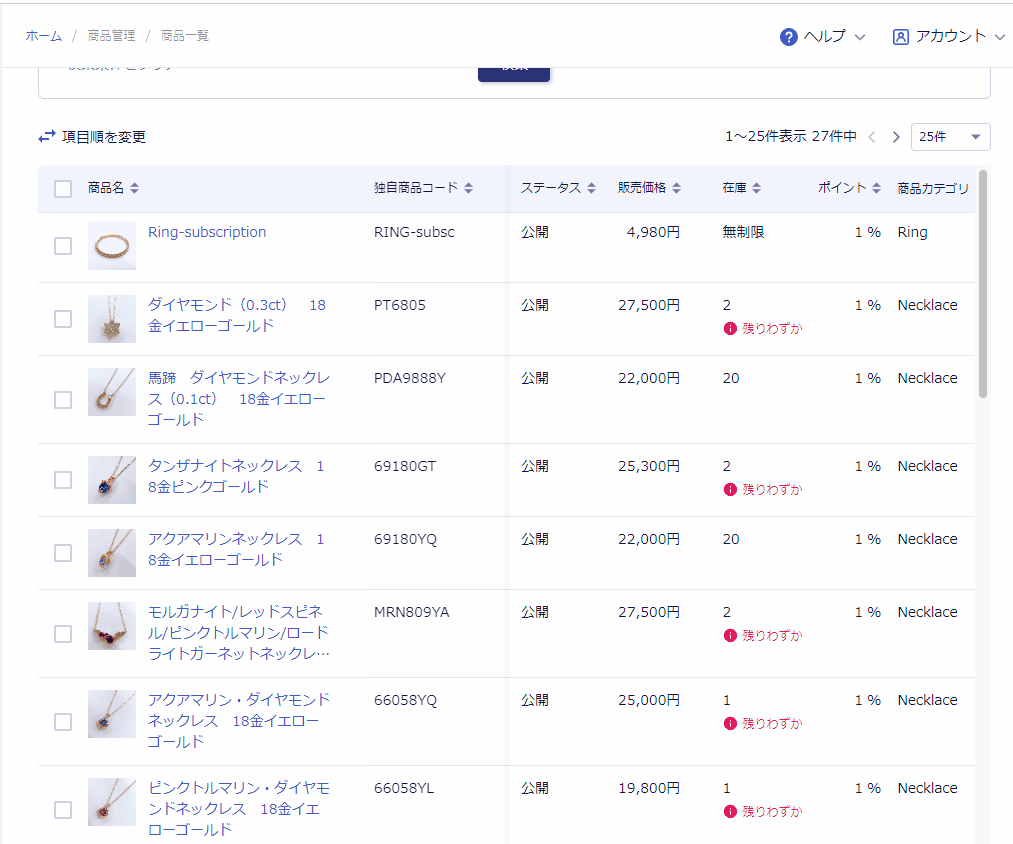Expand the ヘルプ menu chevron
Image resolution: width=1013 pixels, height=844 pixels.
pyautogui.click(x=860, y=37)
